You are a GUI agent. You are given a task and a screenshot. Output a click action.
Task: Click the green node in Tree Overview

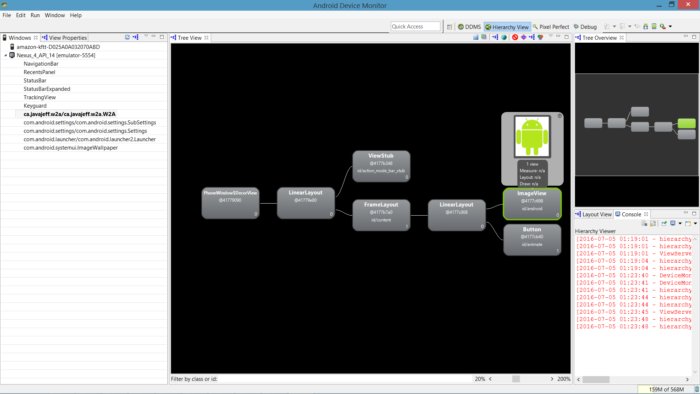(686, 123)
